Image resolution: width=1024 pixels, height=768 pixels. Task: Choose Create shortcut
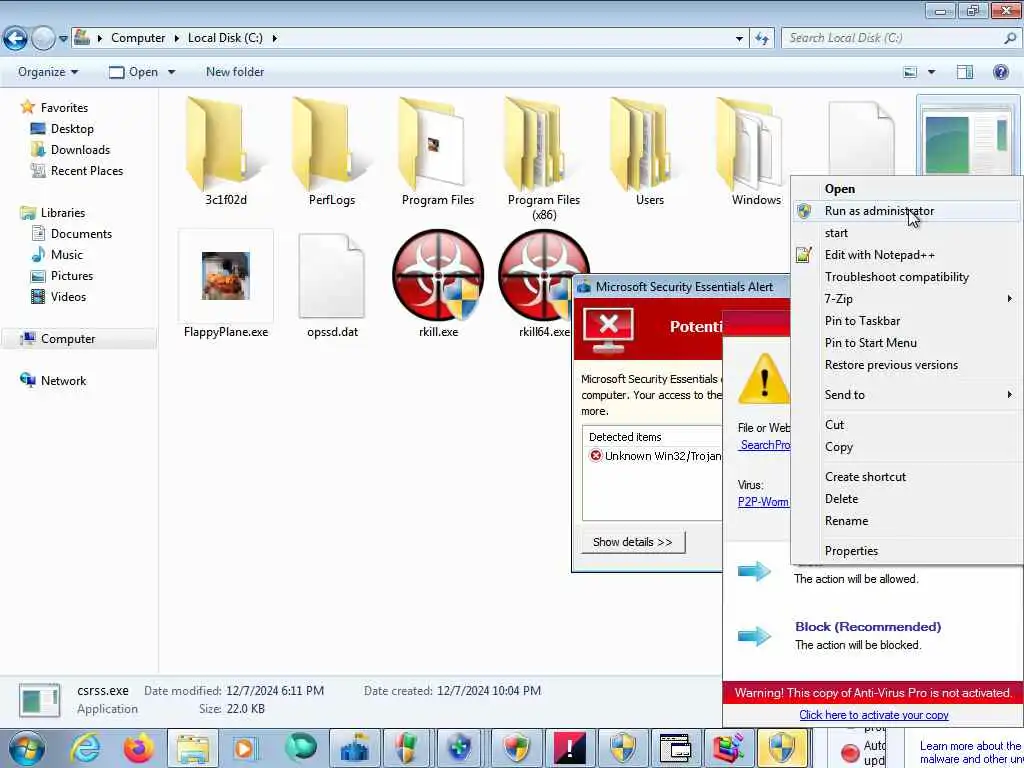(906, 477)
